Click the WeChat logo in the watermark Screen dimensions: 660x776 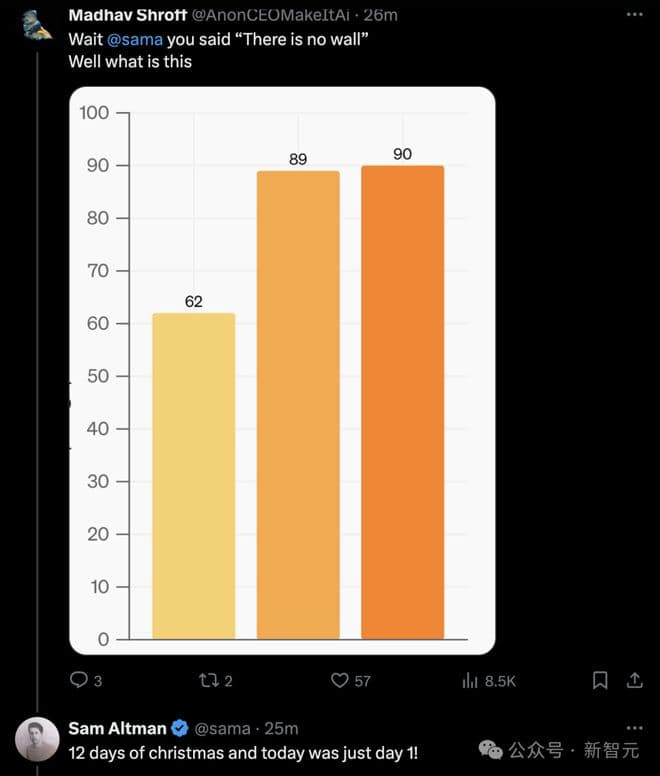tap(491, 749)
